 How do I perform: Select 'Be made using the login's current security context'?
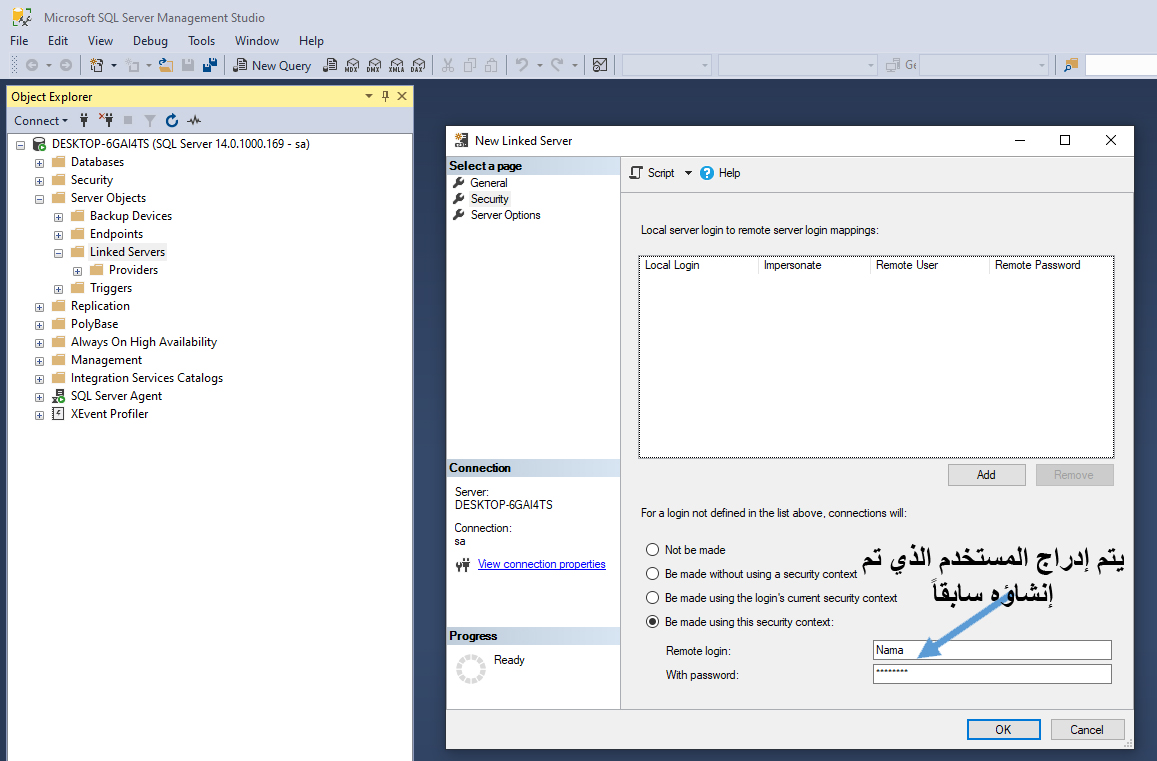coord(652,598)
